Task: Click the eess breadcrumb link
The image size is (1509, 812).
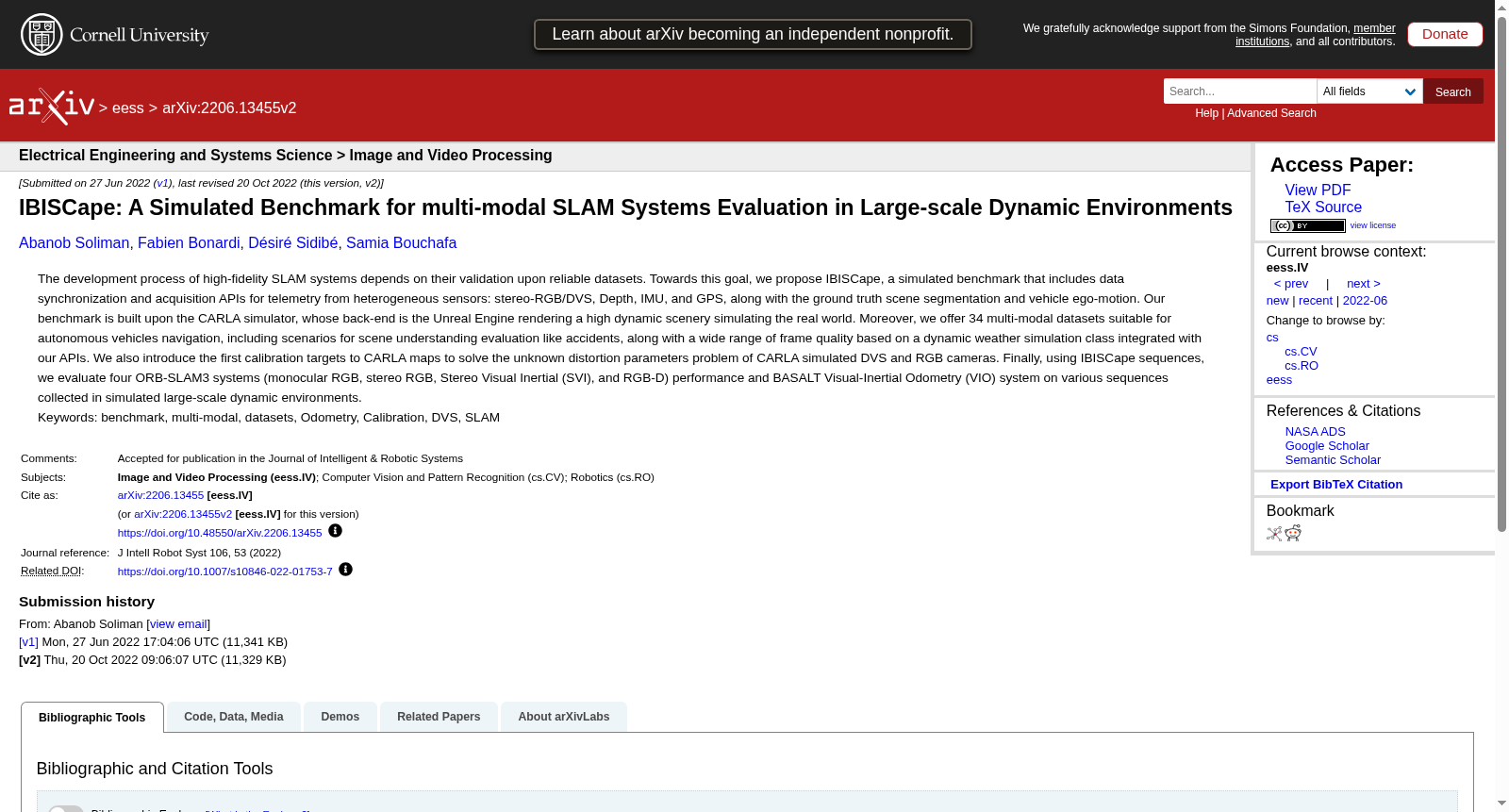Action: tap(128, 108)
